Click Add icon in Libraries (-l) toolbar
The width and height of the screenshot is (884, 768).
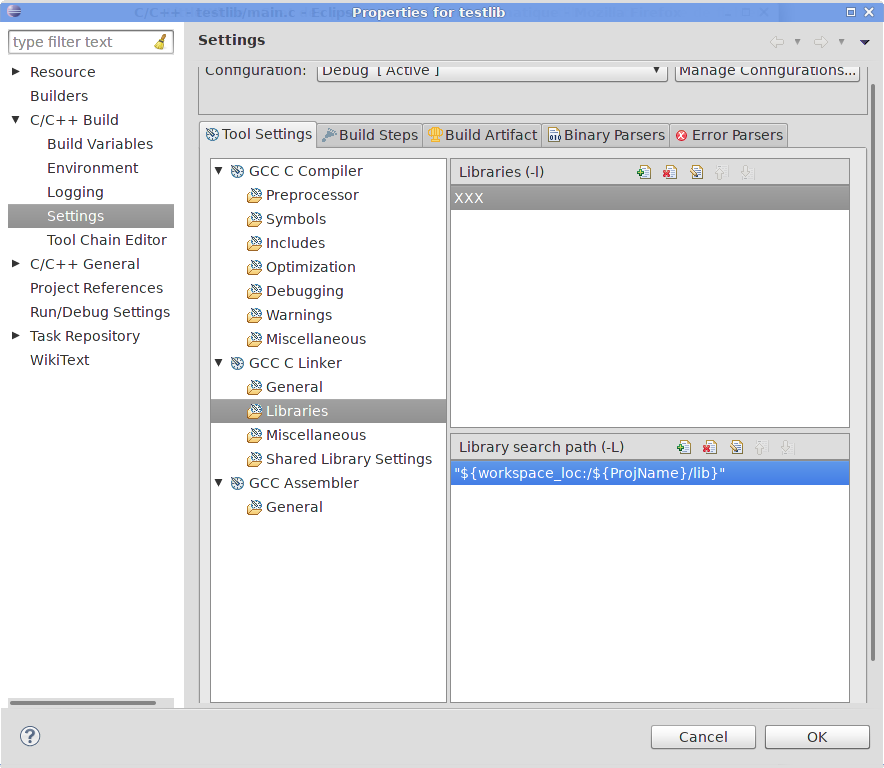tap(644, 172)
